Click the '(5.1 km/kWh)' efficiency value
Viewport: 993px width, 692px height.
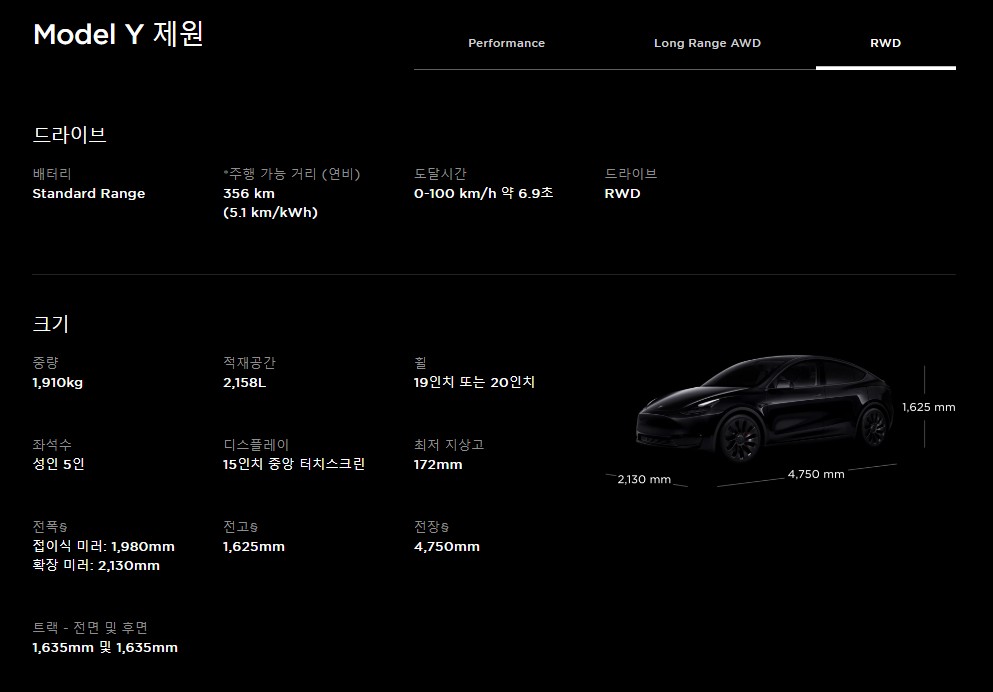[x=270, y=213]
